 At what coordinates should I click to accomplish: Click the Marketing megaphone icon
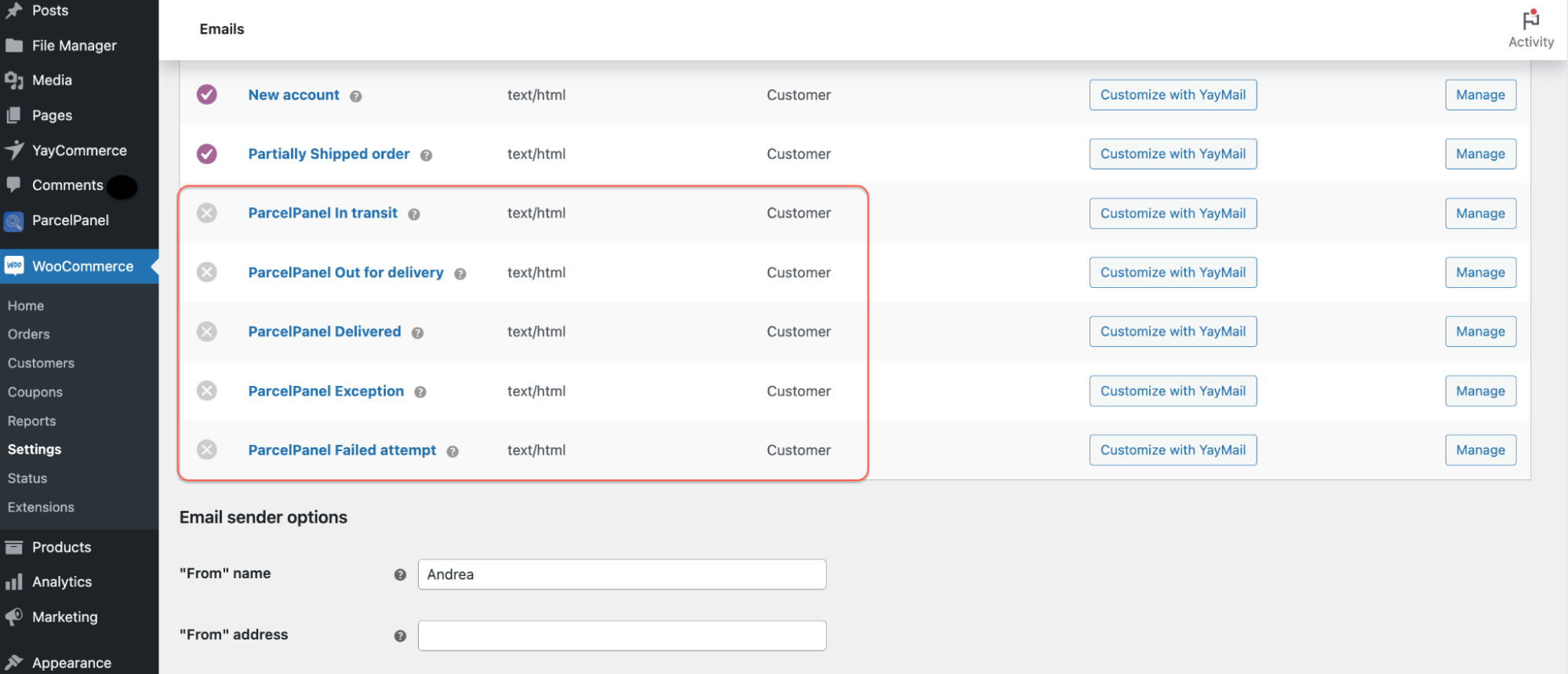(14, 617)
